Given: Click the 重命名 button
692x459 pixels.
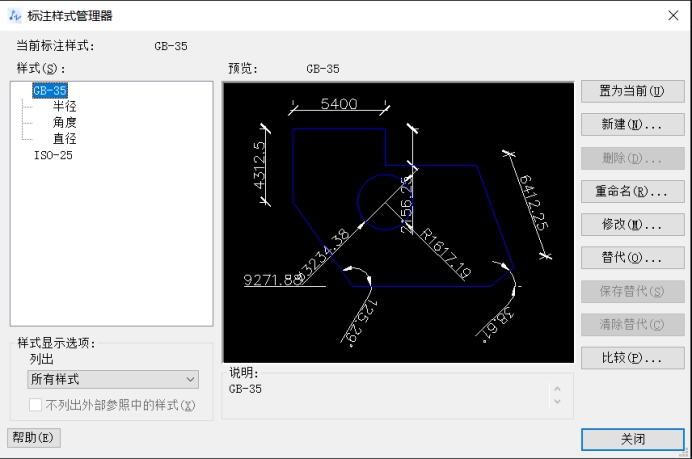Looking at the screenshot, I should (x=632, y=191).
